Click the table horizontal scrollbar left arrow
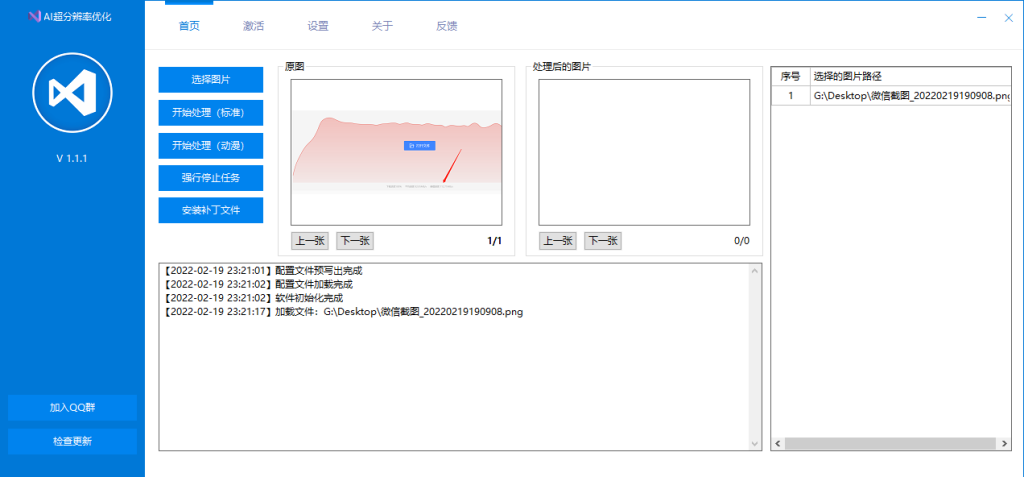 778,444
